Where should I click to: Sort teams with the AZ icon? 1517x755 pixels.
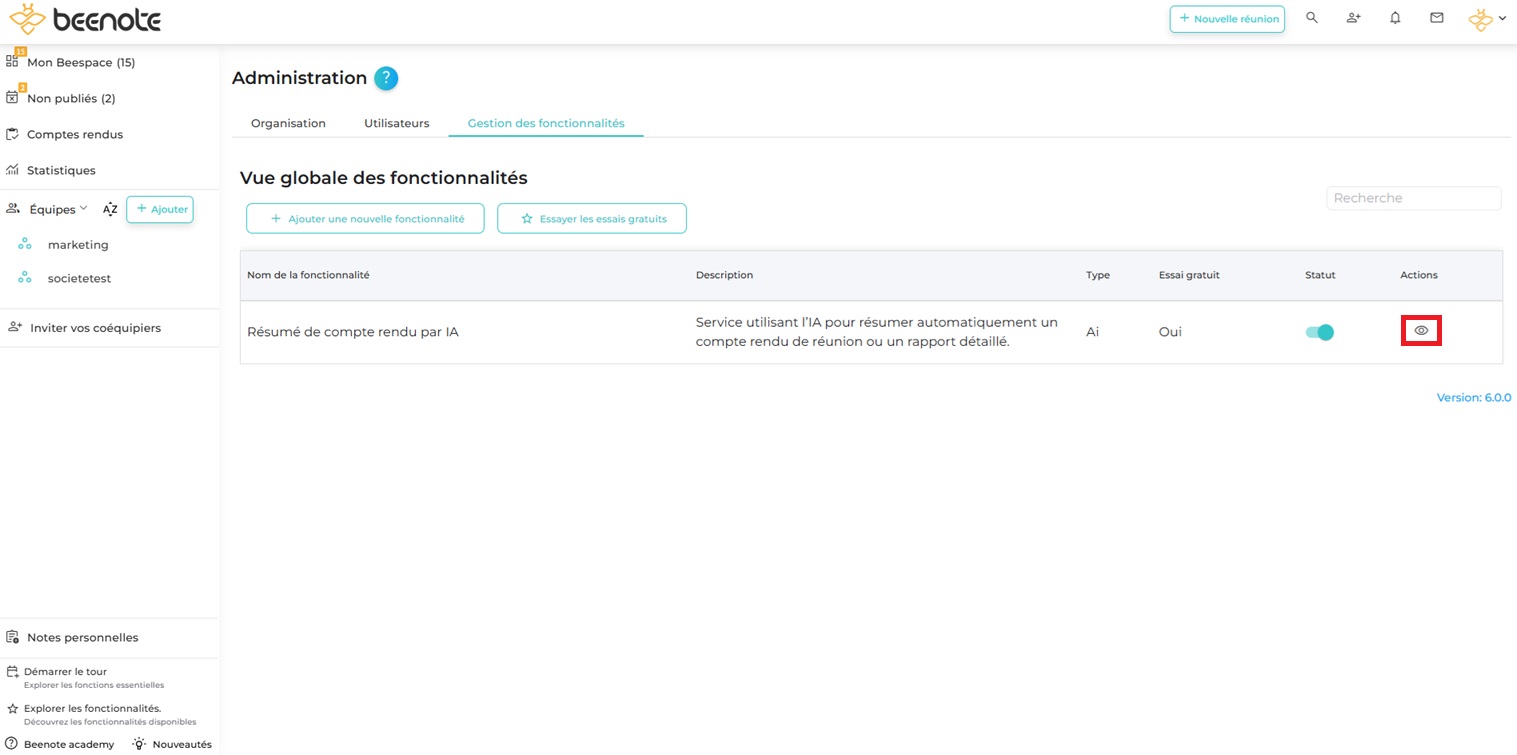(110, 209)
